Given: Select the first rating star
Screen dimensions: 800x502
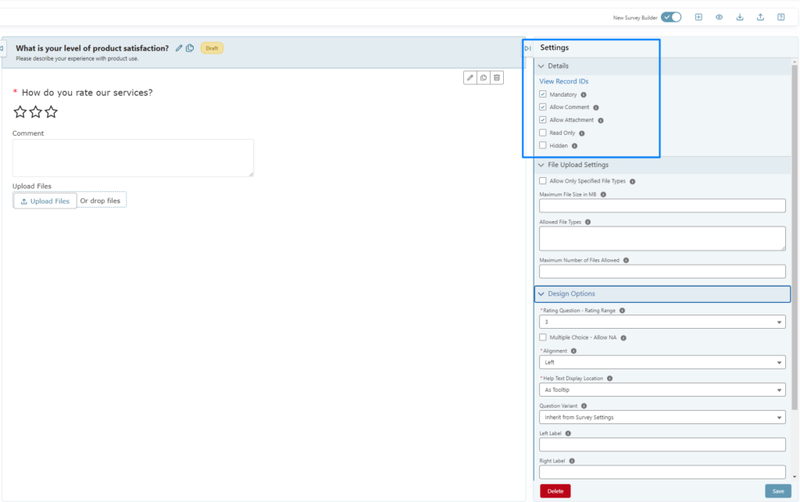Looking at the screenshot, I should point(20,112).
